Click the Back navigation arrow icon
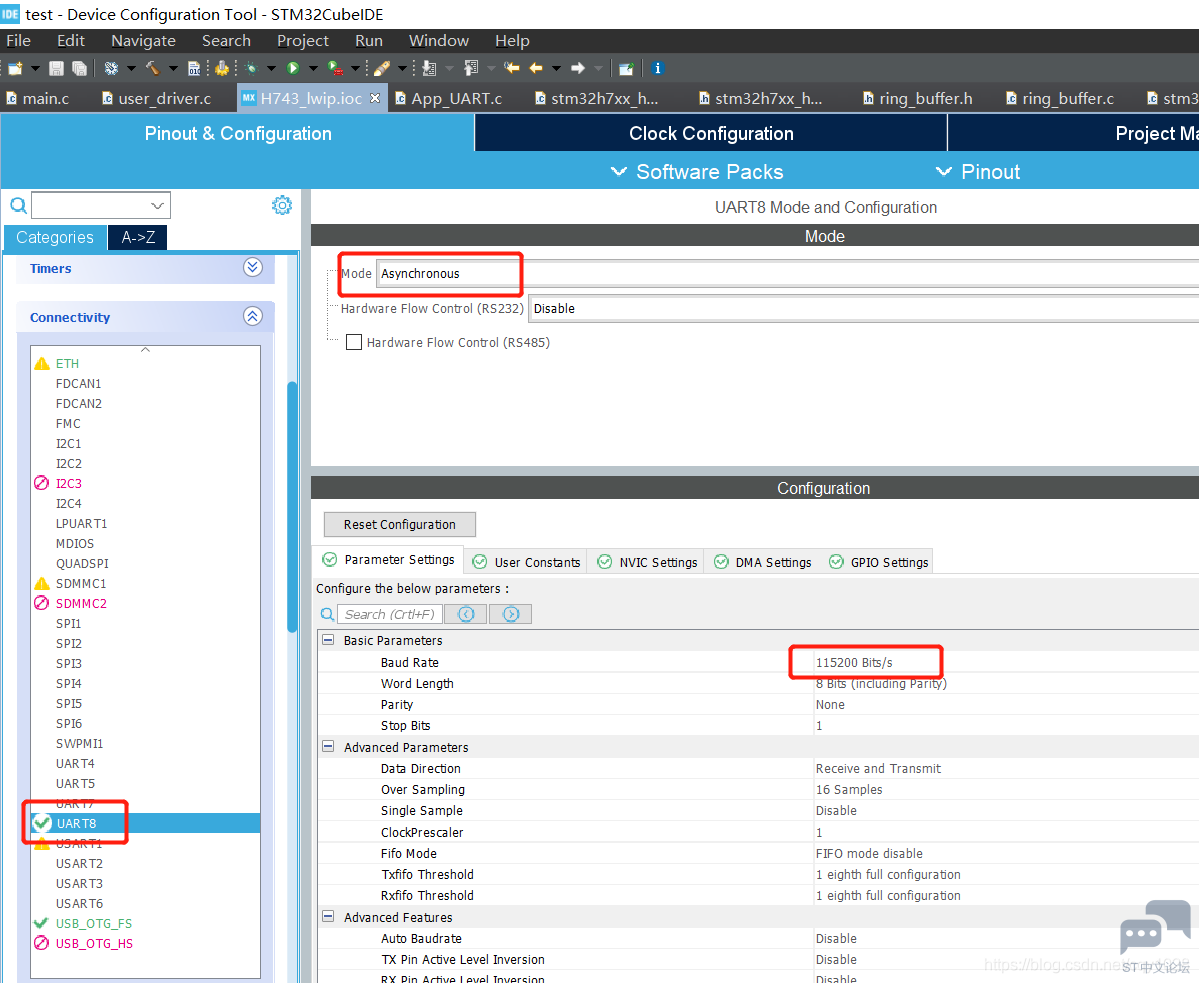The width and height of the screenshot is (1199, 983). tap(536, 69)
